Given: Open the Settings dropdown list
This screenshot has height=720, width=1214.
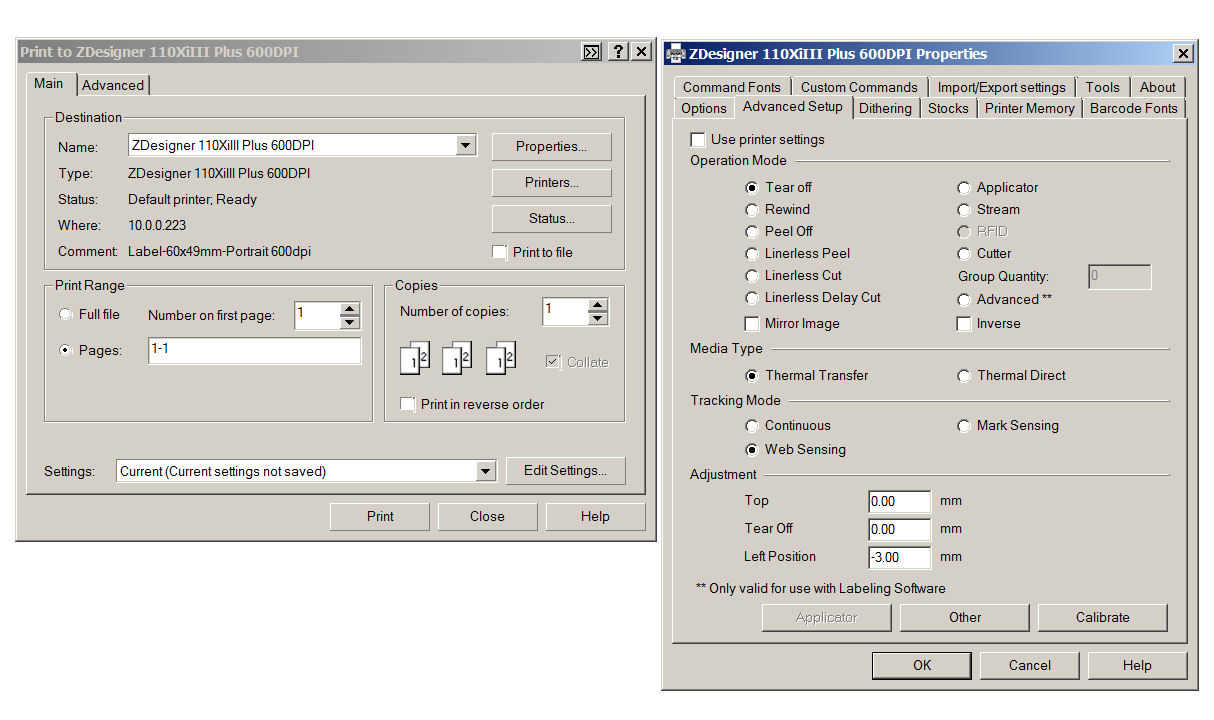Looking at the screenshot, I should (x=486, y=471).
